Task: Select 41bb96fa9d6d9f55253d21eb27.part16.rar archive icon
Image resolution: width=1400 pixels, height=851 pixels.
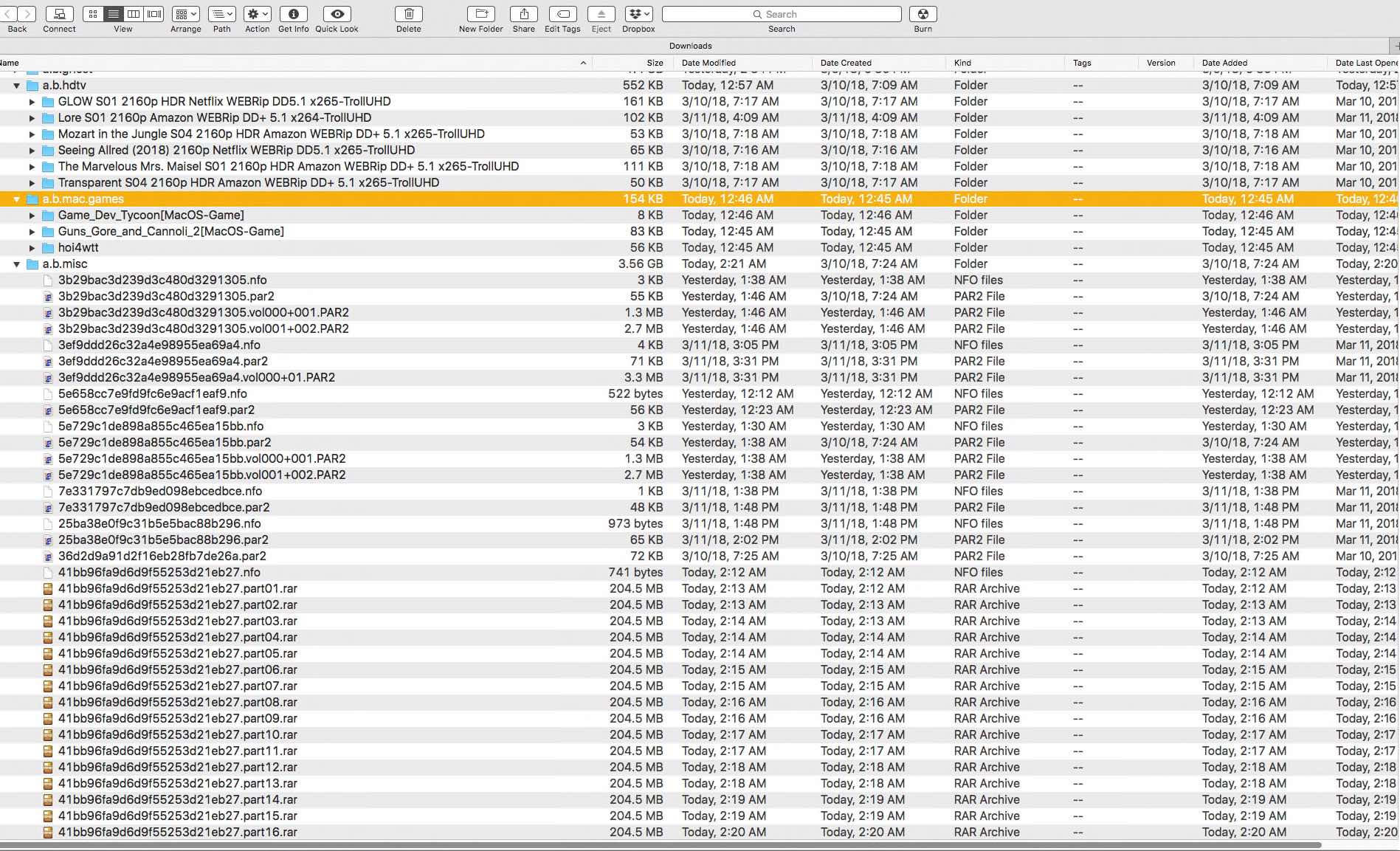Action: pyautogui.click(x=48, y=833)
